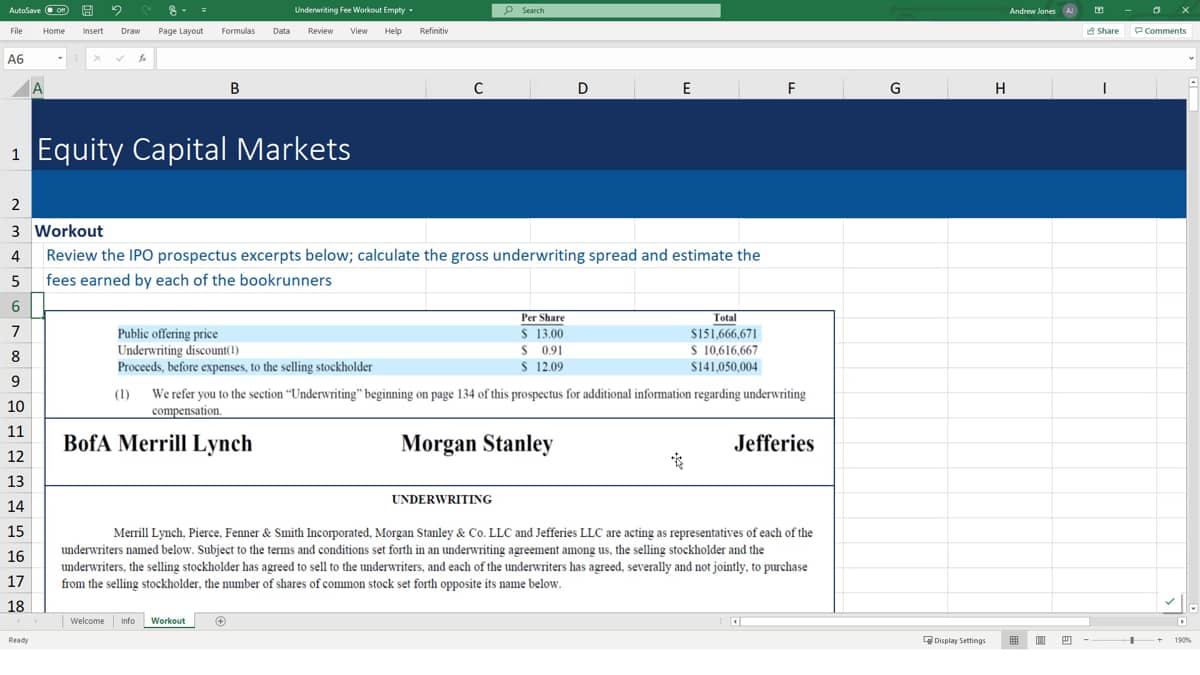Image resolution: width=1200 pixels, height=675 pixels.
Task: Open the File menu
Action: coord(17,31)
